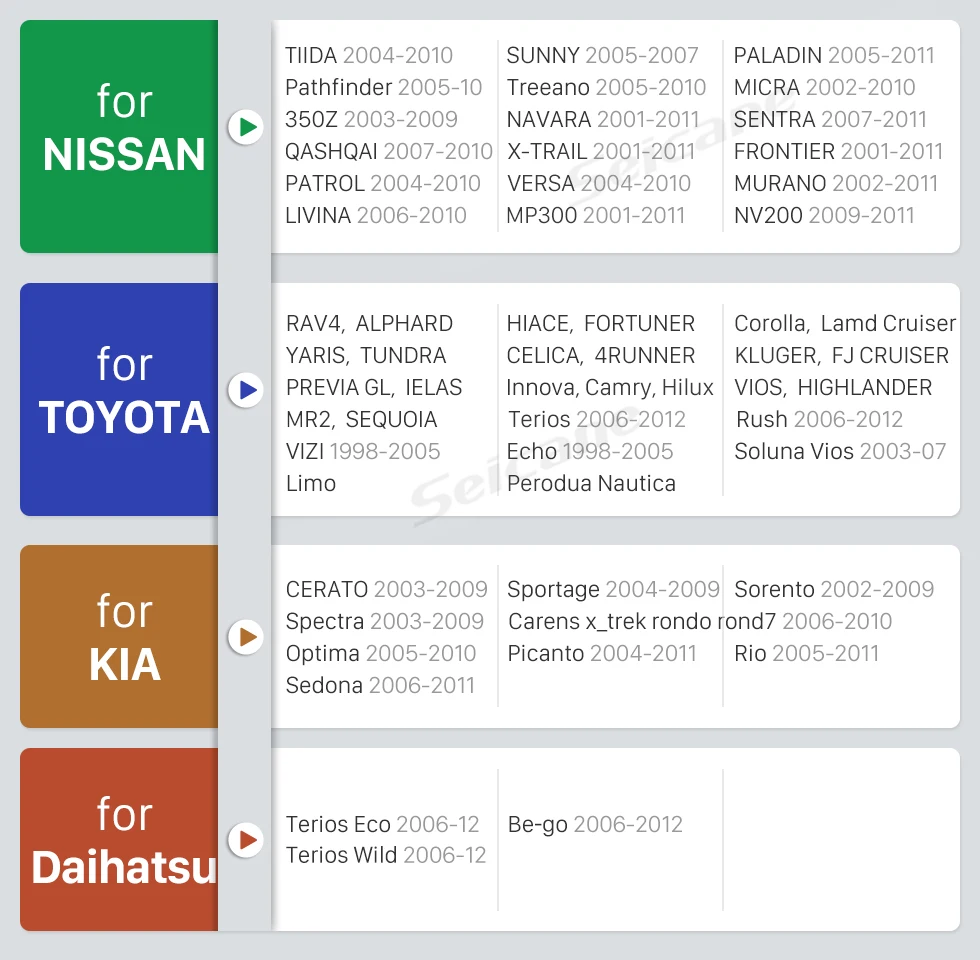
Task: Click 'PATROL 2004-2010' entry
Action: click(x=382, y=183)
